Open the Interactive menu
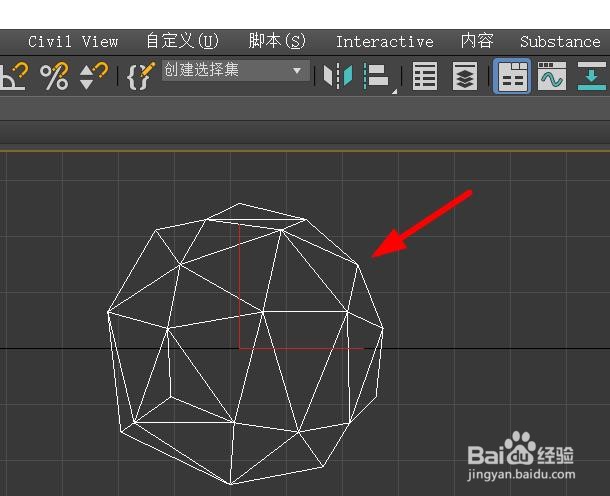610x496 pixels. pos(385,42)
